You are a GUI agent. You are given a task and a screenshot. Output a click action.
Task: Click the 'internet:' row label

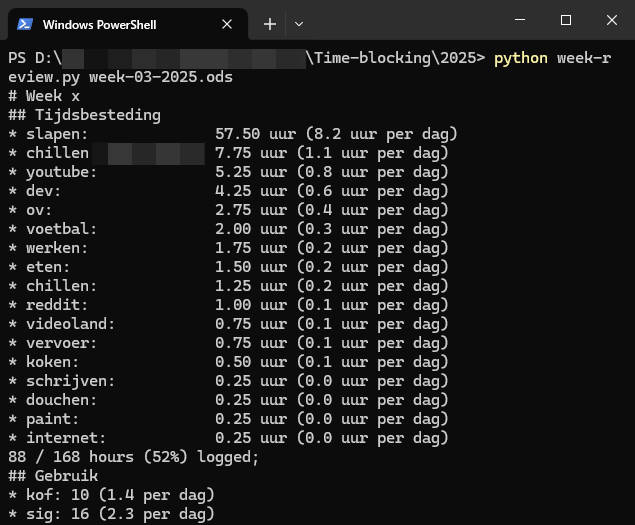[66, 438]
